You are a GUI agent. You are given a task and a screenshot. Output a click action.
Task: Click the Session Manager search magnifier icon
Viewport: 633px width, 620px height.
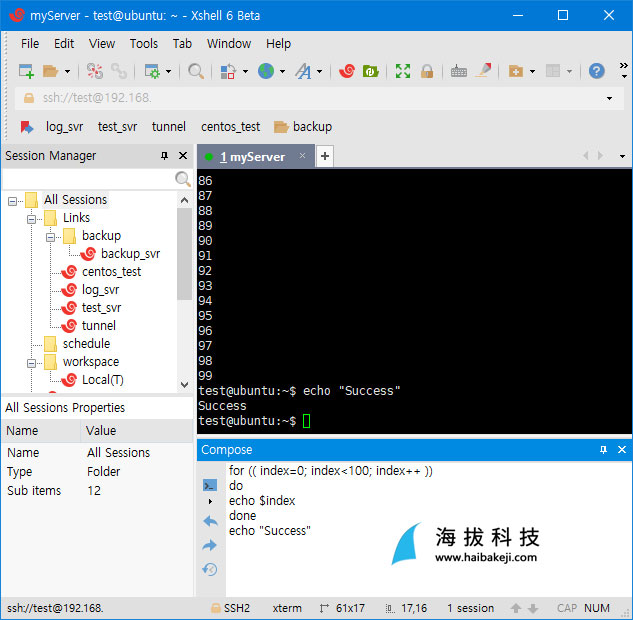[183, 178]
